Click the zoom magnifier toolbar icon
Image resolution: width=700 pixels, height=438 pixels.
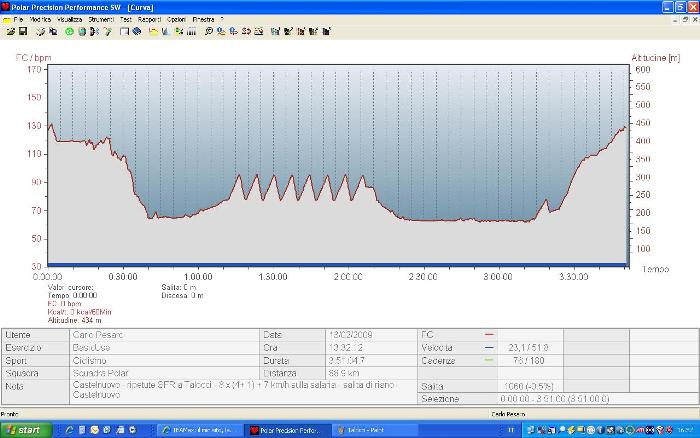tap(208, 31)
